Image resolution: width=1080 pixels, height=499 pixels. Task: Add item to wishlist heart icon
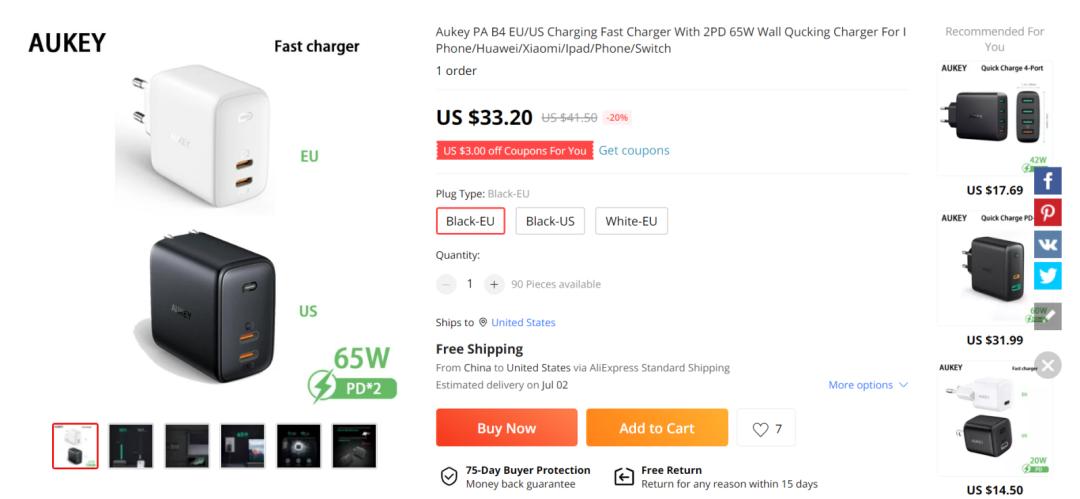tap(766, 428)
